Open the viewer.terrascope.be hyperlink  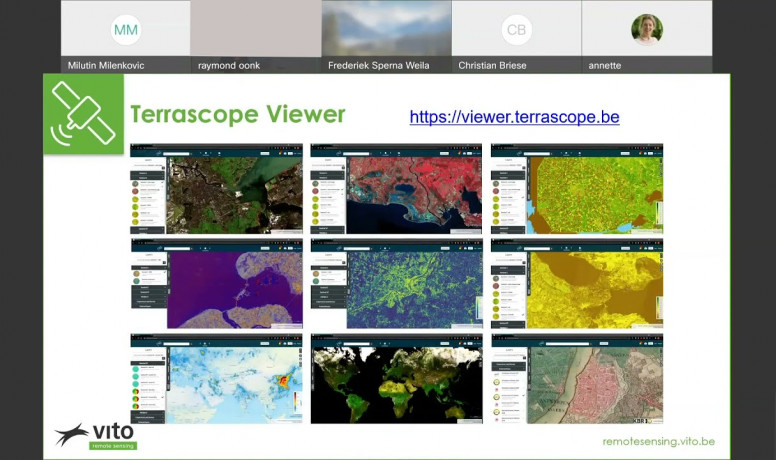514,117
